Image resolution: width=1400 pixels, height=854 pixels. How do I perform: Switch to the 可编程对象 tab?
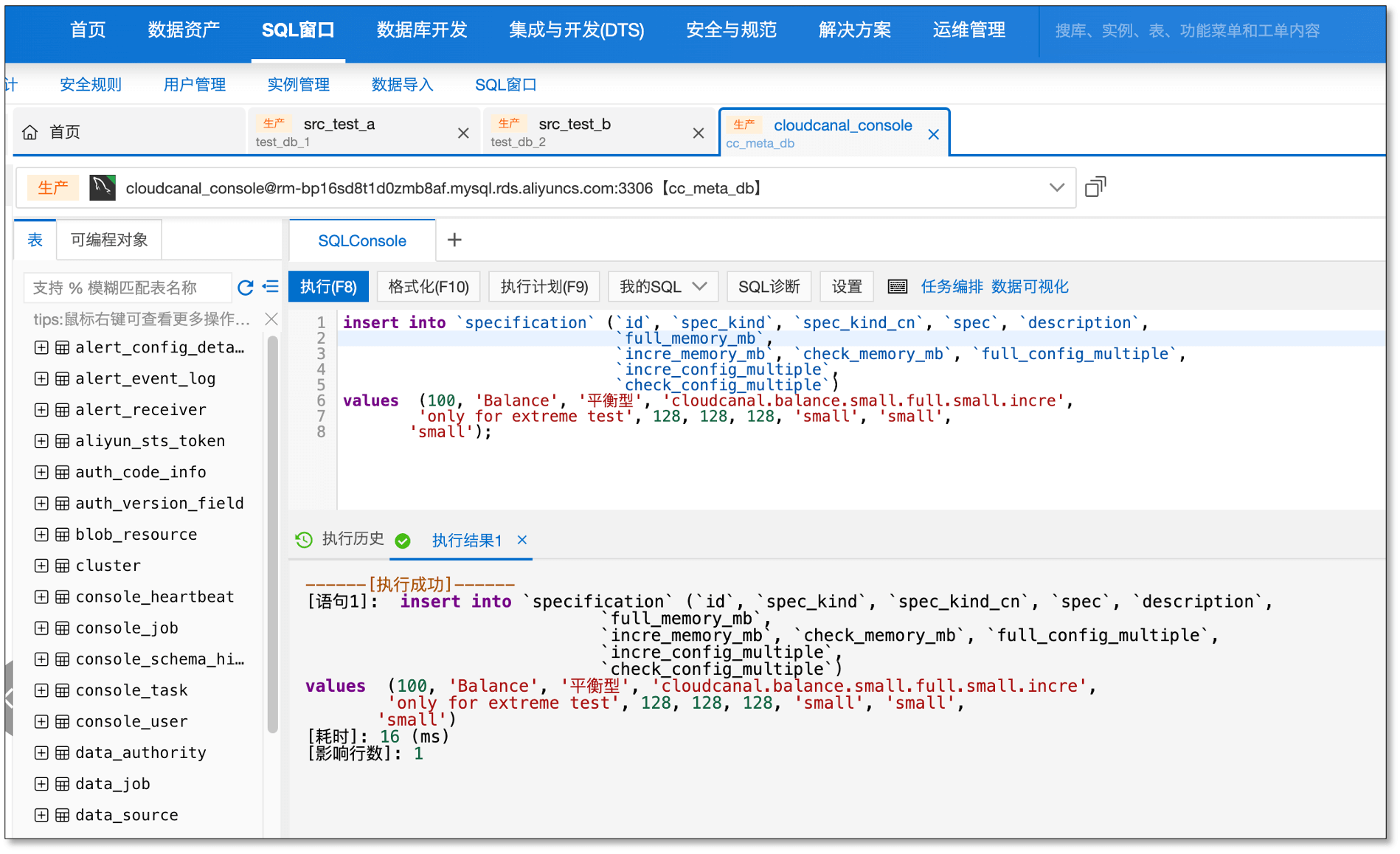(108, 239)
